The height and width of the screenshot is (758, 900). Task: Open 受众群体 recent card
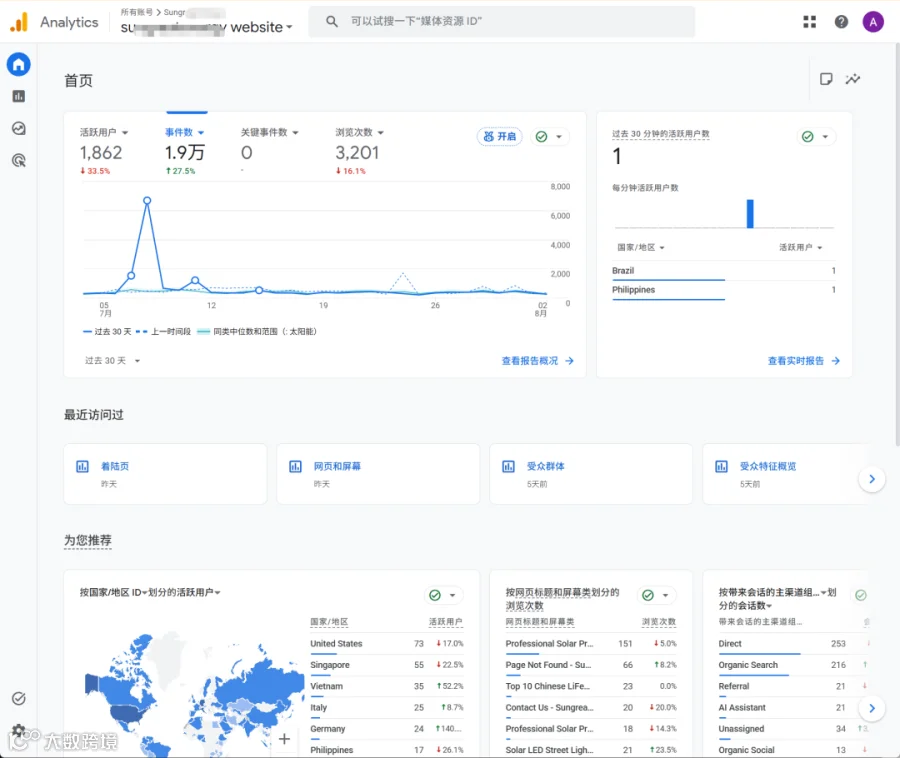click(591, 474)
